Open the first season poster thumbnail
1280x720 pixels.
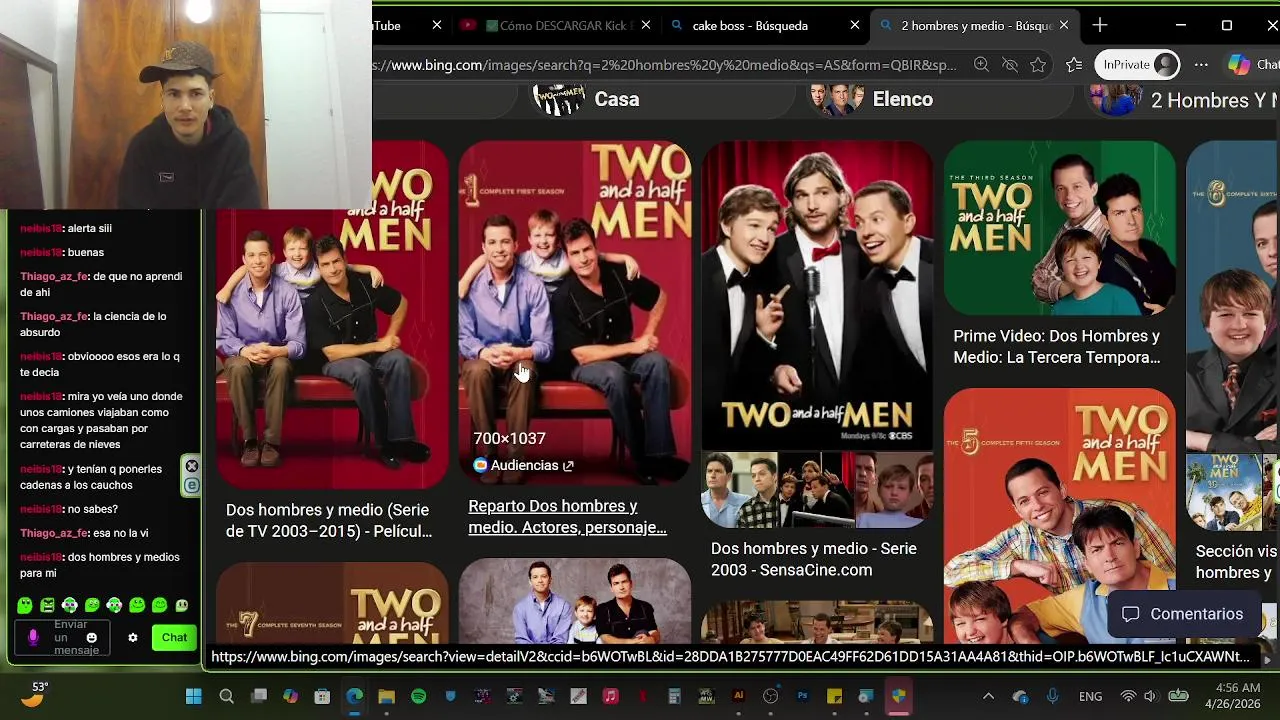click(574, 314)
